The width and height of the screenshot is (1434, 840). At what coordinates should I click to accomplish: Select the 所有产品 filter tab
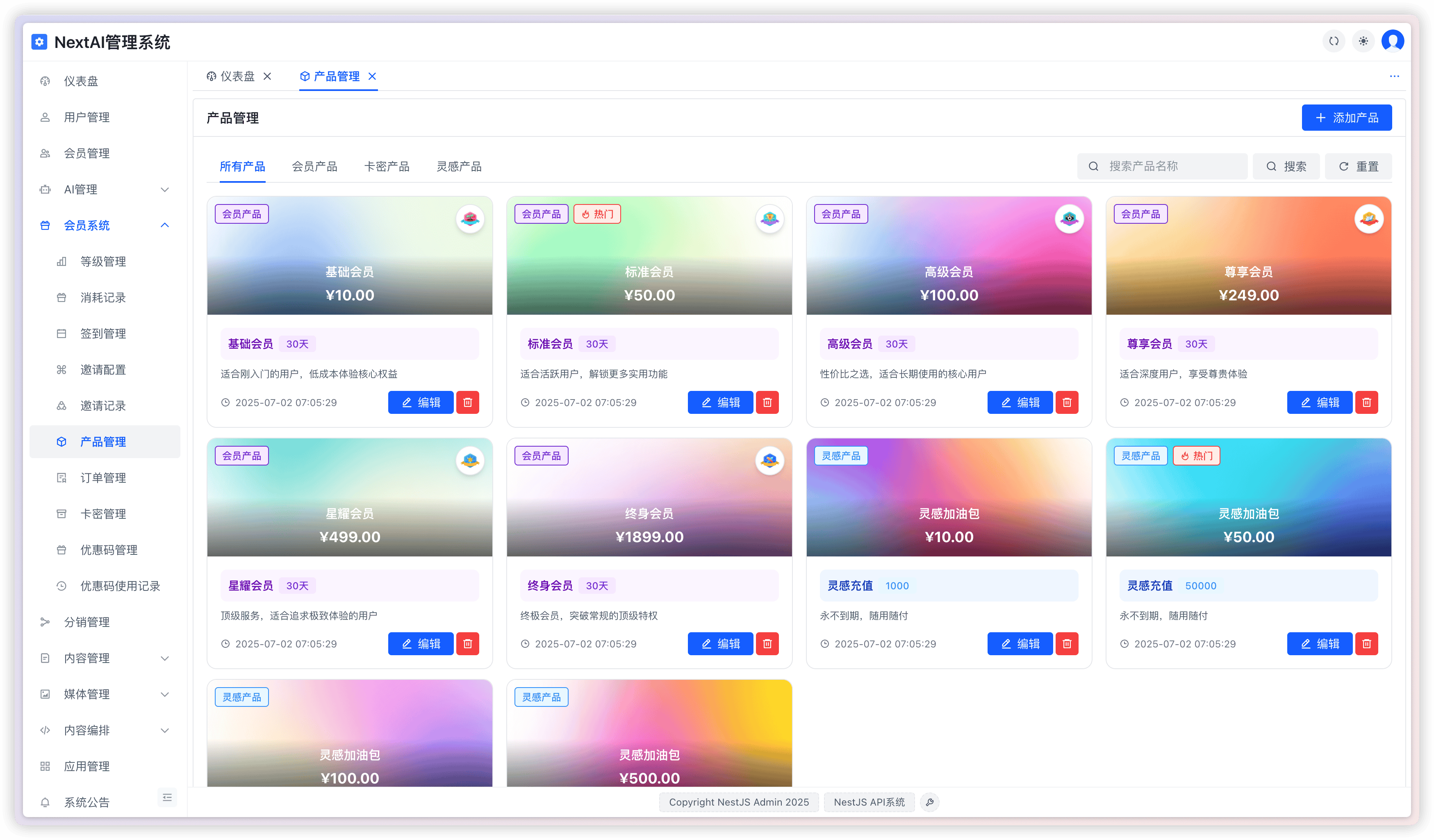[x=242, y=167]
